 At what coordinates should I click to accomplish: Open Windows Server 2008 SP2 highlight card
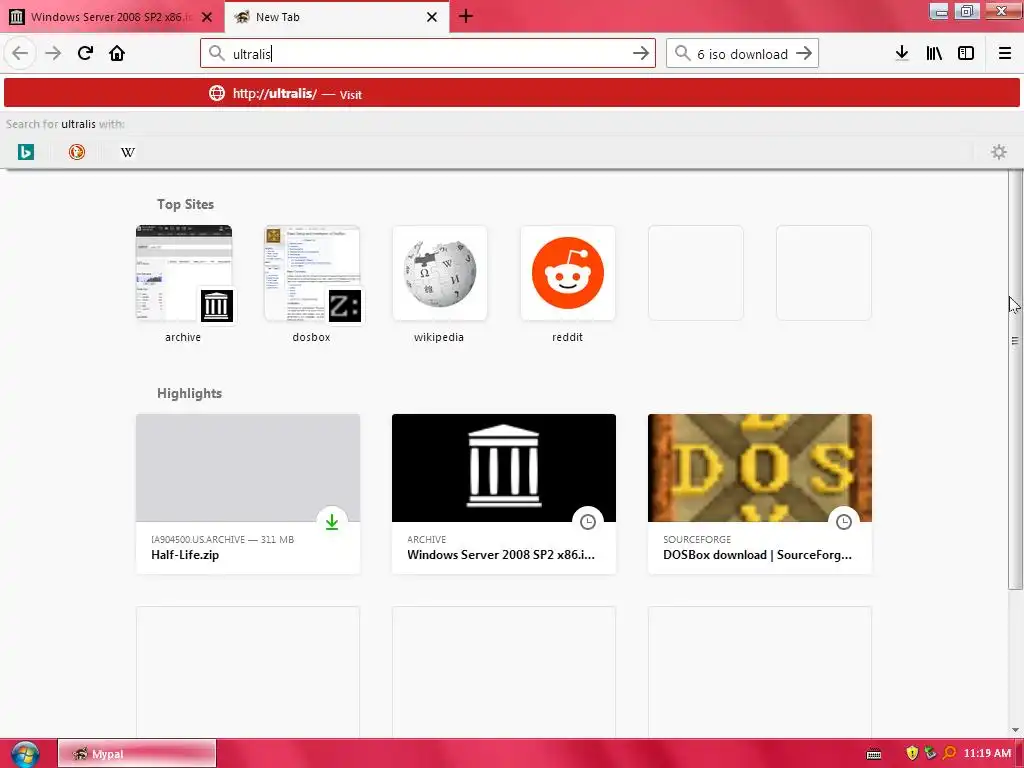(504, 494)
